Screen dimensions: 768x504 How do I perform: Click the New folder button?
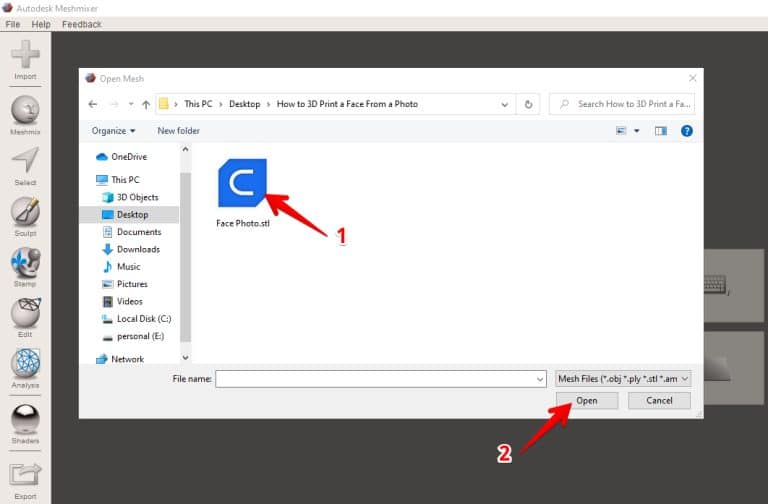coord(178,131)
